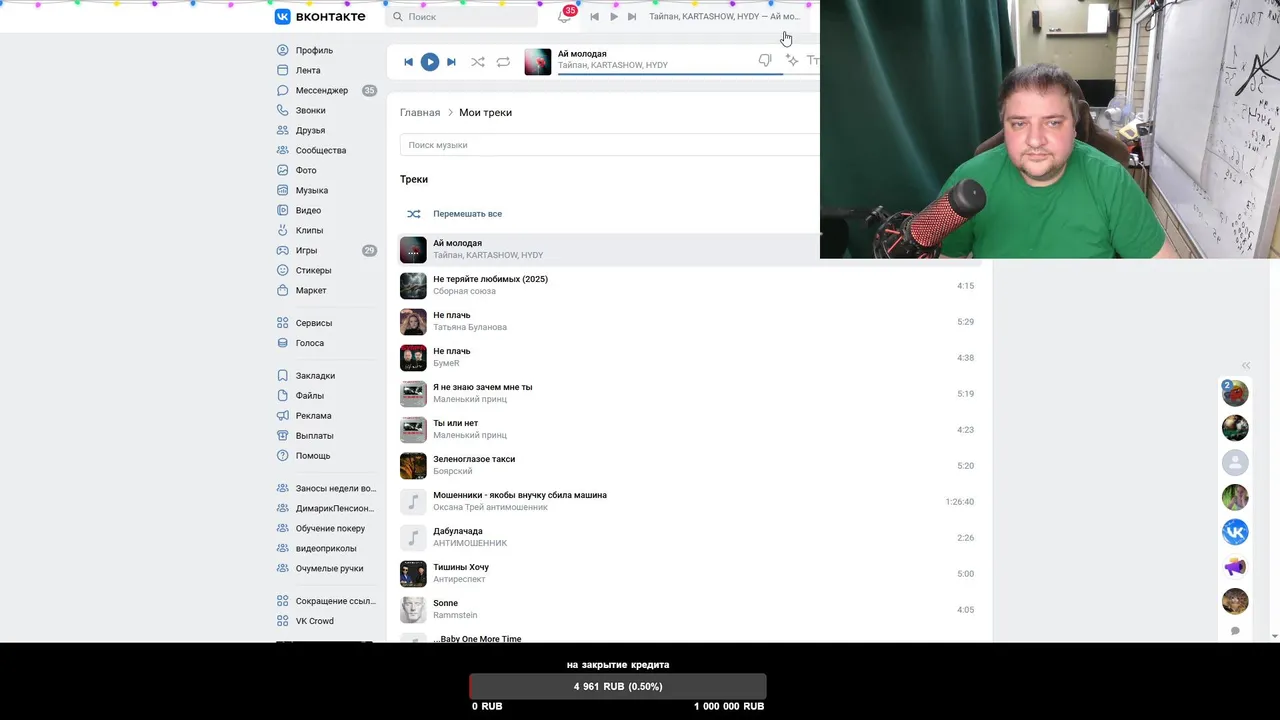Click the Клипы sidebar icon

point(283,230)
